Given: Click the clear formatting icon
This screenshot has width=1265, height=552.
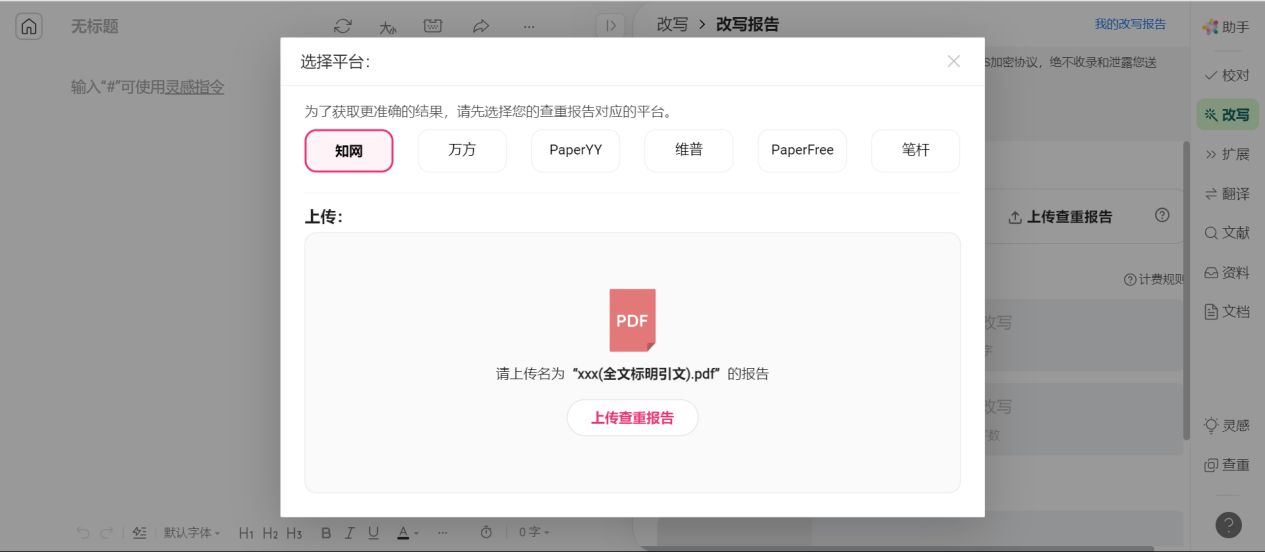Looking at the screenshot, I should tap(140, 533).
